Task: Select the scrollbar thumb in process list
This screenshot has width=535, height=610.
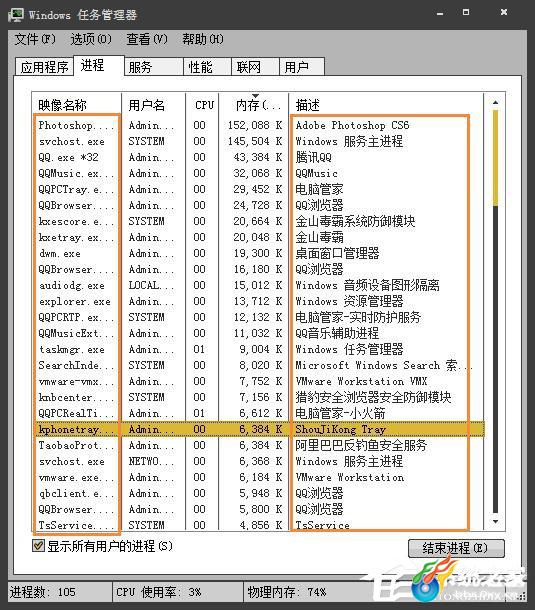Action: pos(495,158)
